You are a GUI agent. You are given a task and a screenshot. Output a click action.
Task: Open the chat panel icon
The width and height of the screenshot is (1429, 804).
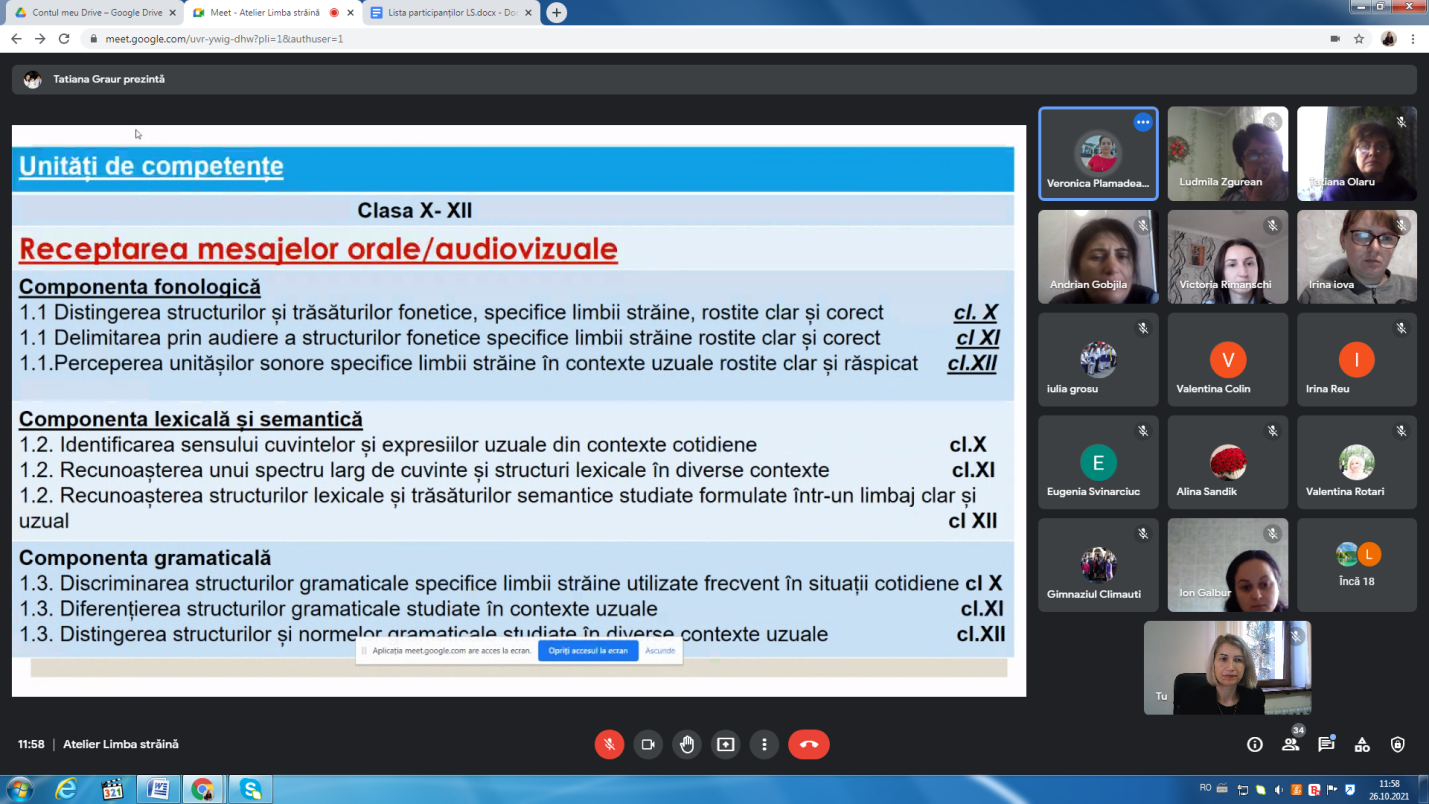[x=1326, y=744]
